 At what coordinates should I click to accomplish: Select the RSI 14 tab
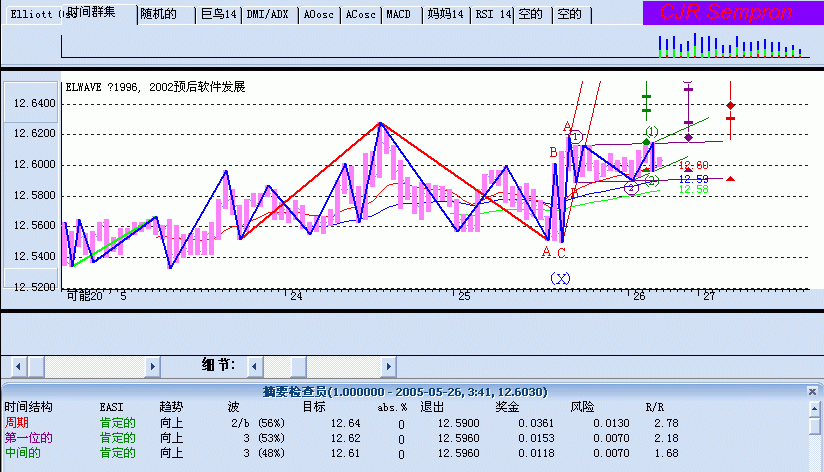(492, 15)
